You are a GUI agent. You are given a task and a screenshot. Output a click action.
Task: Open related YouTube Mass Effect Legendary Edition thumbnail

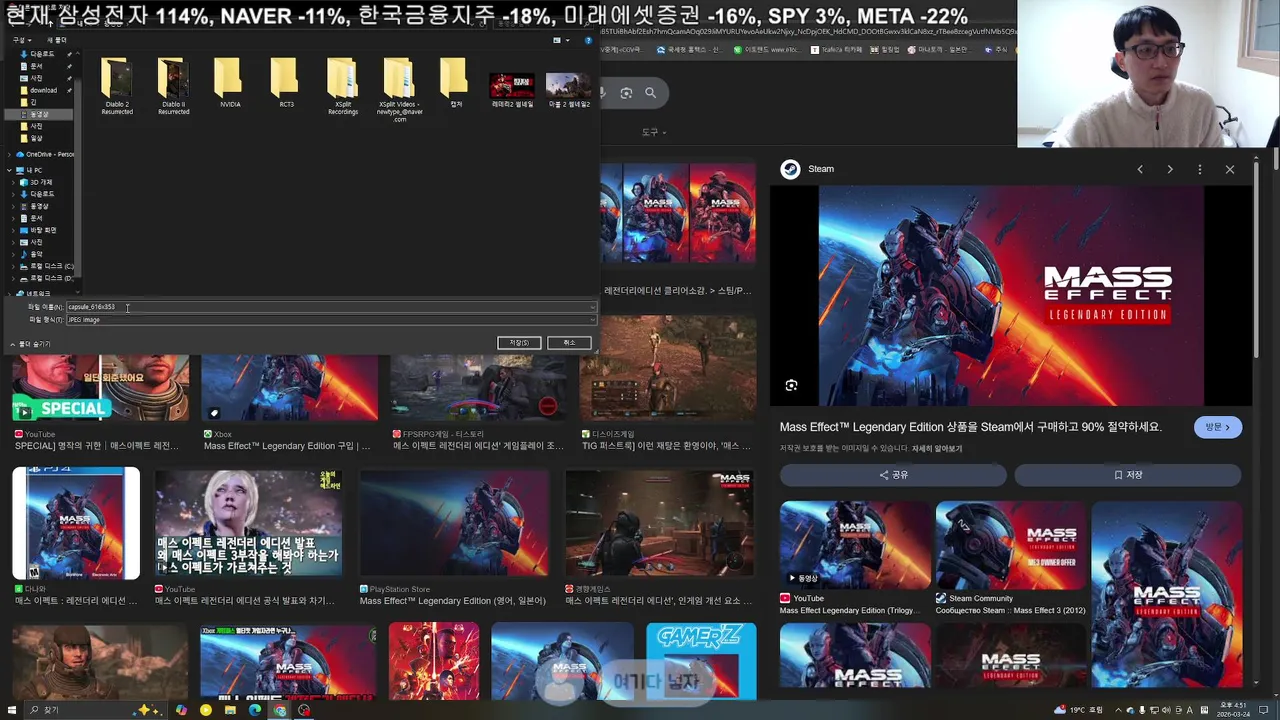(x=855, y=544)
